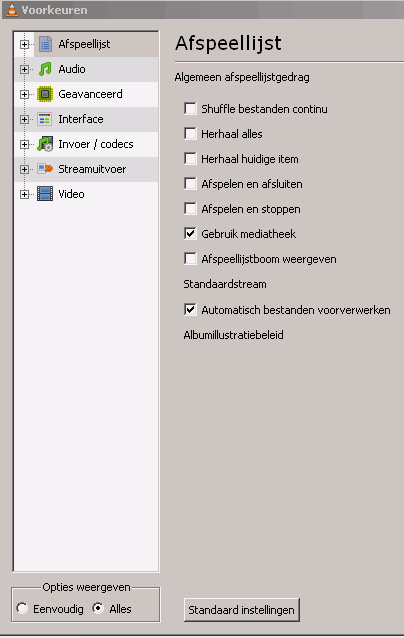The height and width of the screenshot is (638, 404).
Task: Select the Alles radio option
Action: pyautogui.click(x=98, y=608)
